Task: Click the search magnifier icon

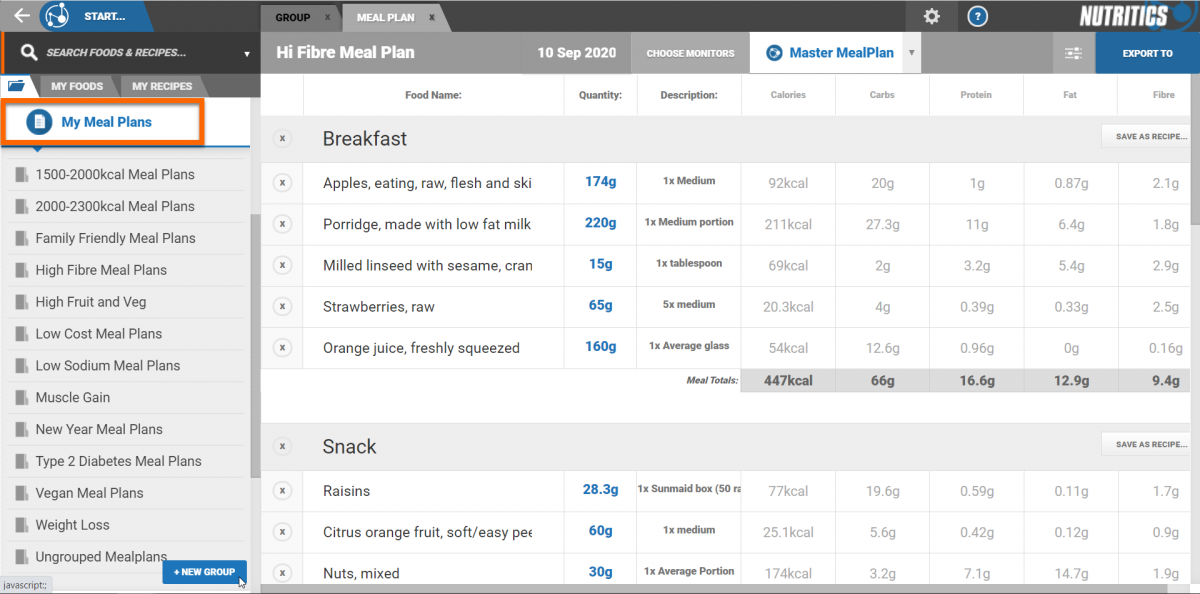Action: [29, 53]
